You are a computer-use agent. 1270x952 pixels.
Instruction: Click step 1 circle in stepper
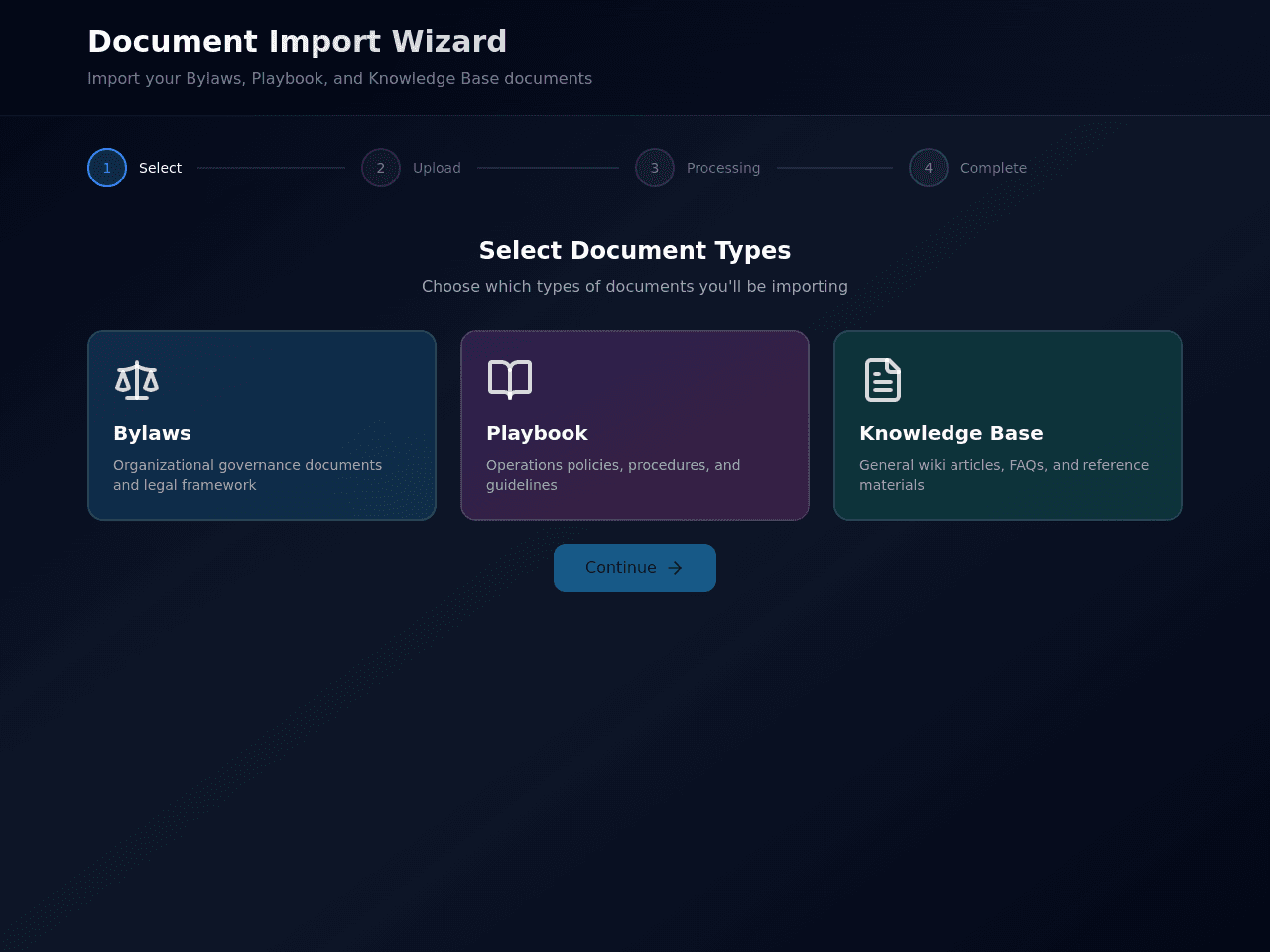pyautogui.click(x=107, y=168)
